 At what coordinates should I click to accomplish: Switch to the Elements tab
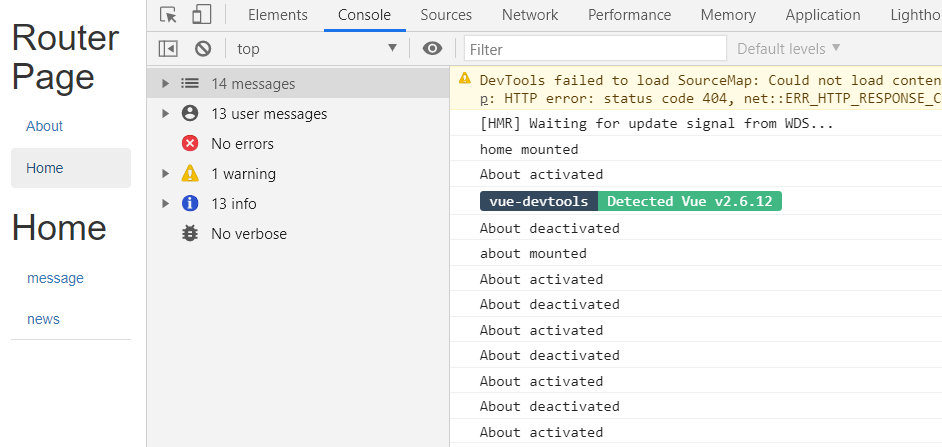point(277,15)
